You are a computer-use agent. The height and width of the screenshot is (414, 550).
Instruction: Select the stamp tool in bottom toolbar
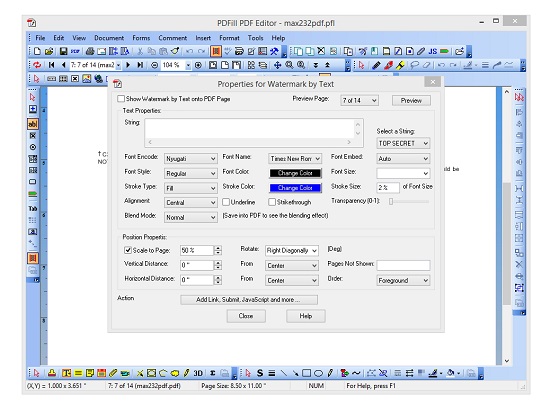[52, 373]
